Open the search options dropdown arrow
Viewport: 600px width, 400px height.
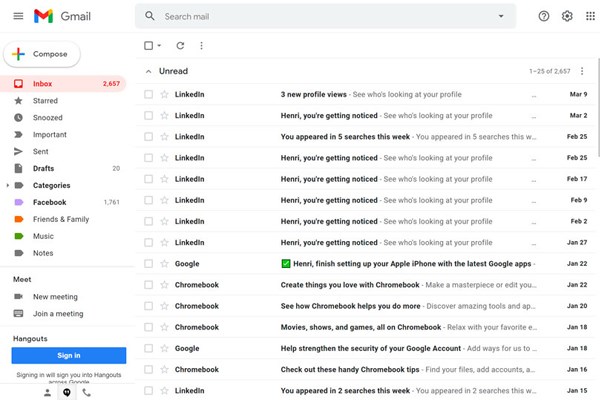click(501, 16)
